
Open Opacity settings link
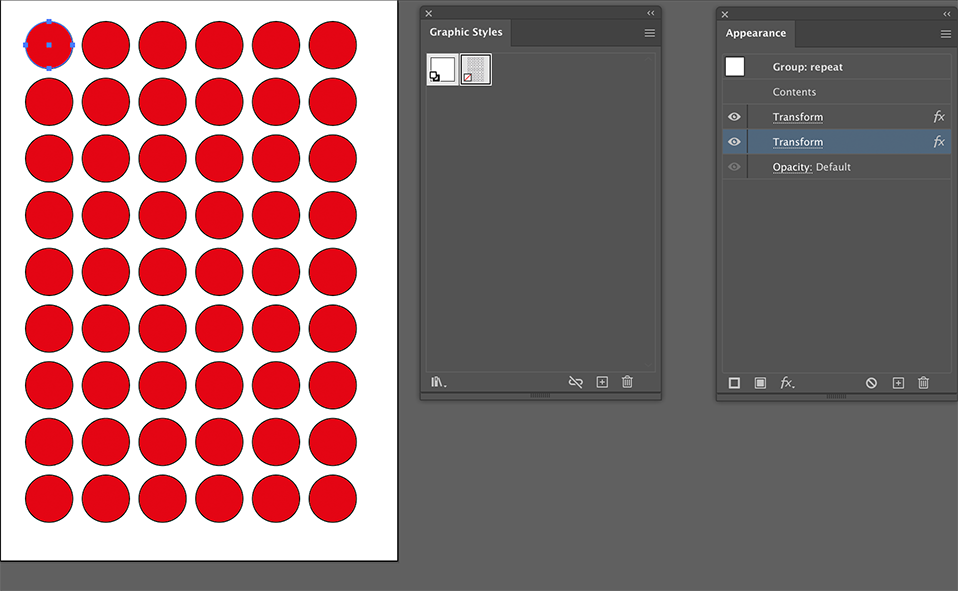click(792, 167)
